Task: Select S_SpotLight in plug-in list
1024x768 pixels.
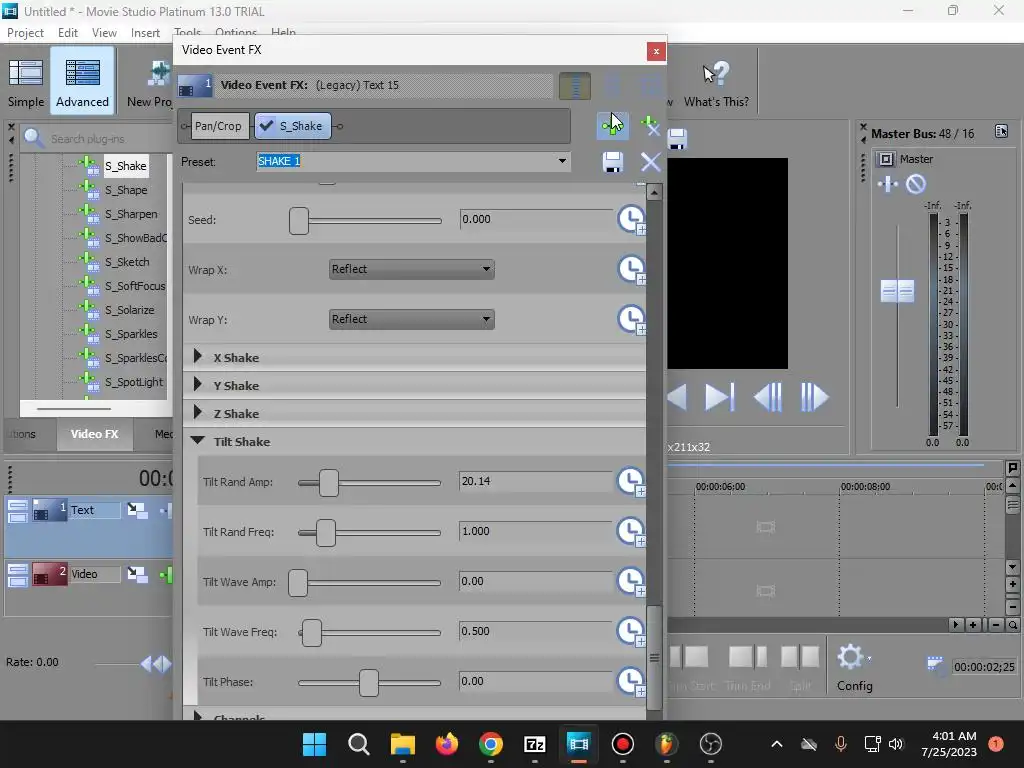Action: (x=134, y=382)
